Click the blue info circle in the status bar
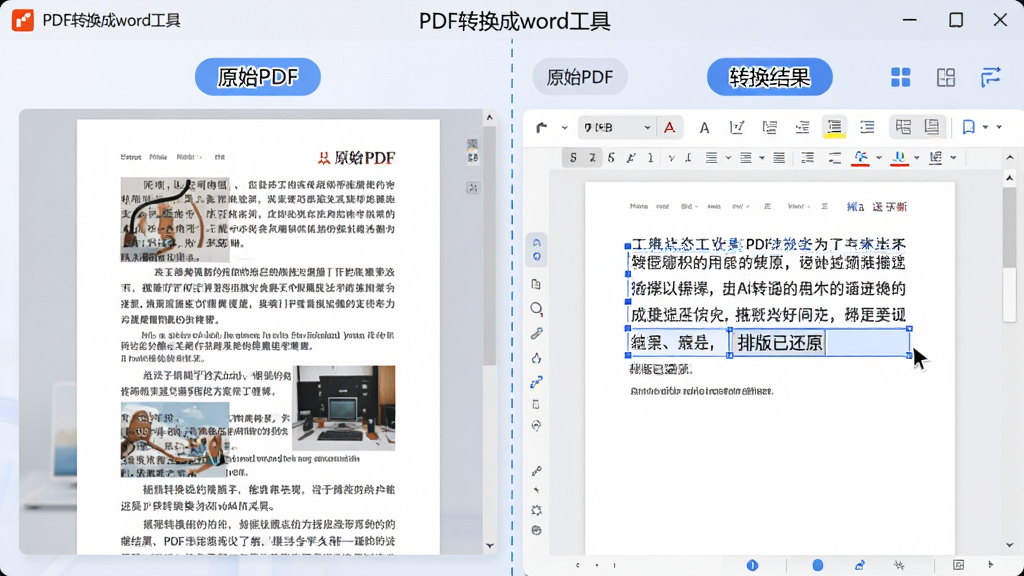The height and width of the screenshot is (576, 1024). pyautogui.click(x=752, y=565)
